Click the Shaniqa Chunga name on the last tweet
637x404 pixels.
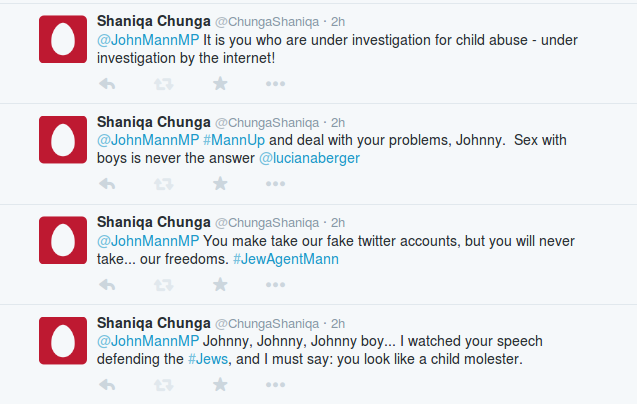tap(152, 322)
